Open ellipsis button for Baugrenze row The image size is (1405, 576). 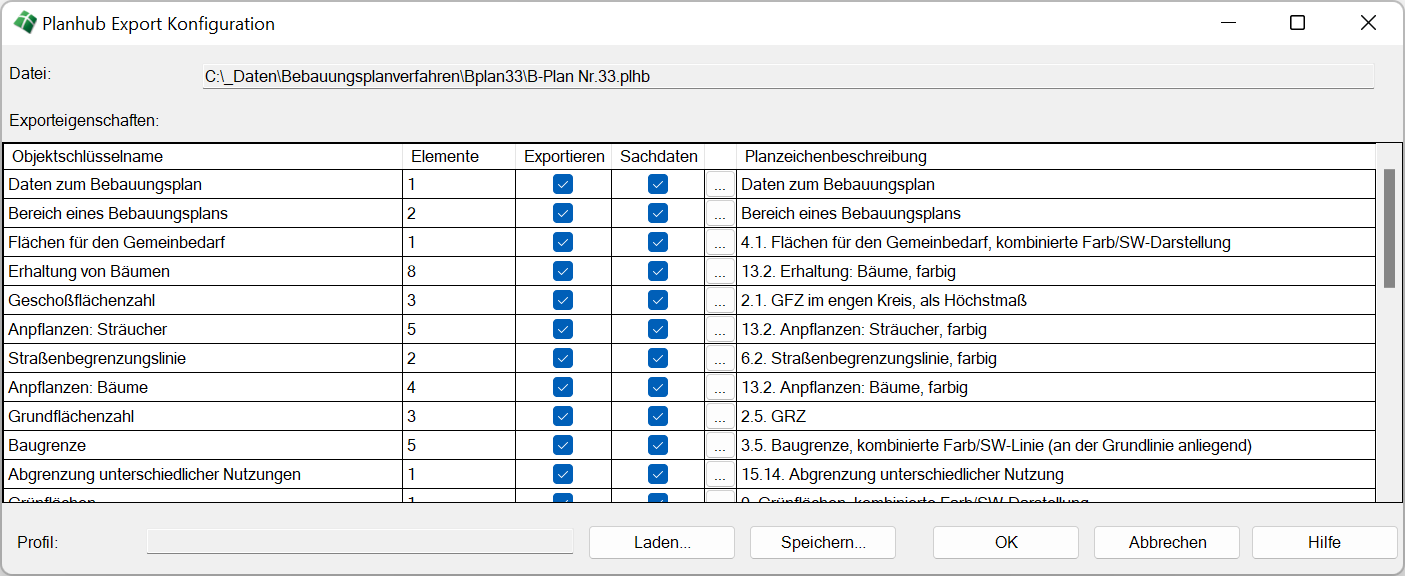coord(720,445)
